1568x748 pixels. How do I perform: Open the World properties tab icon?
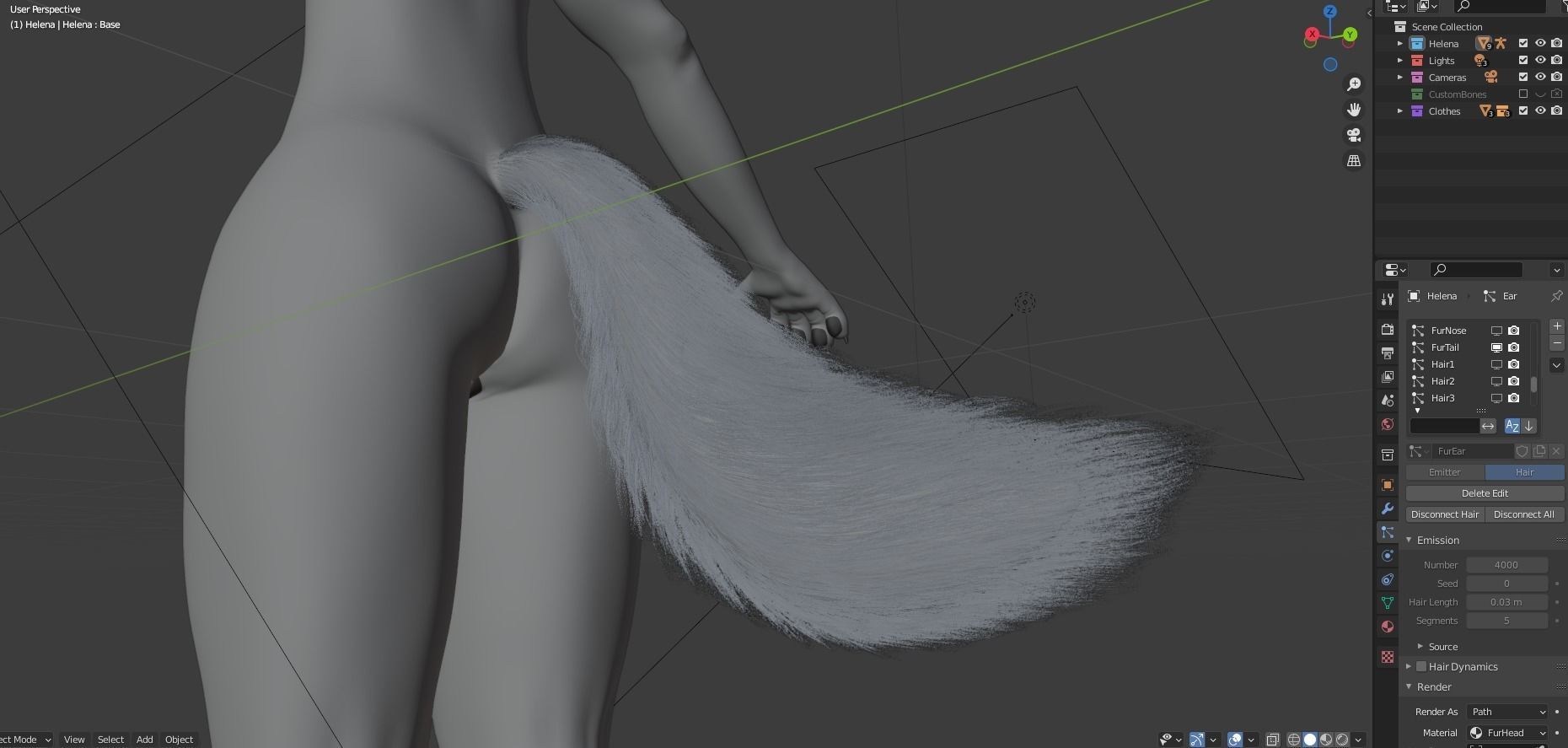(1388, 424)
